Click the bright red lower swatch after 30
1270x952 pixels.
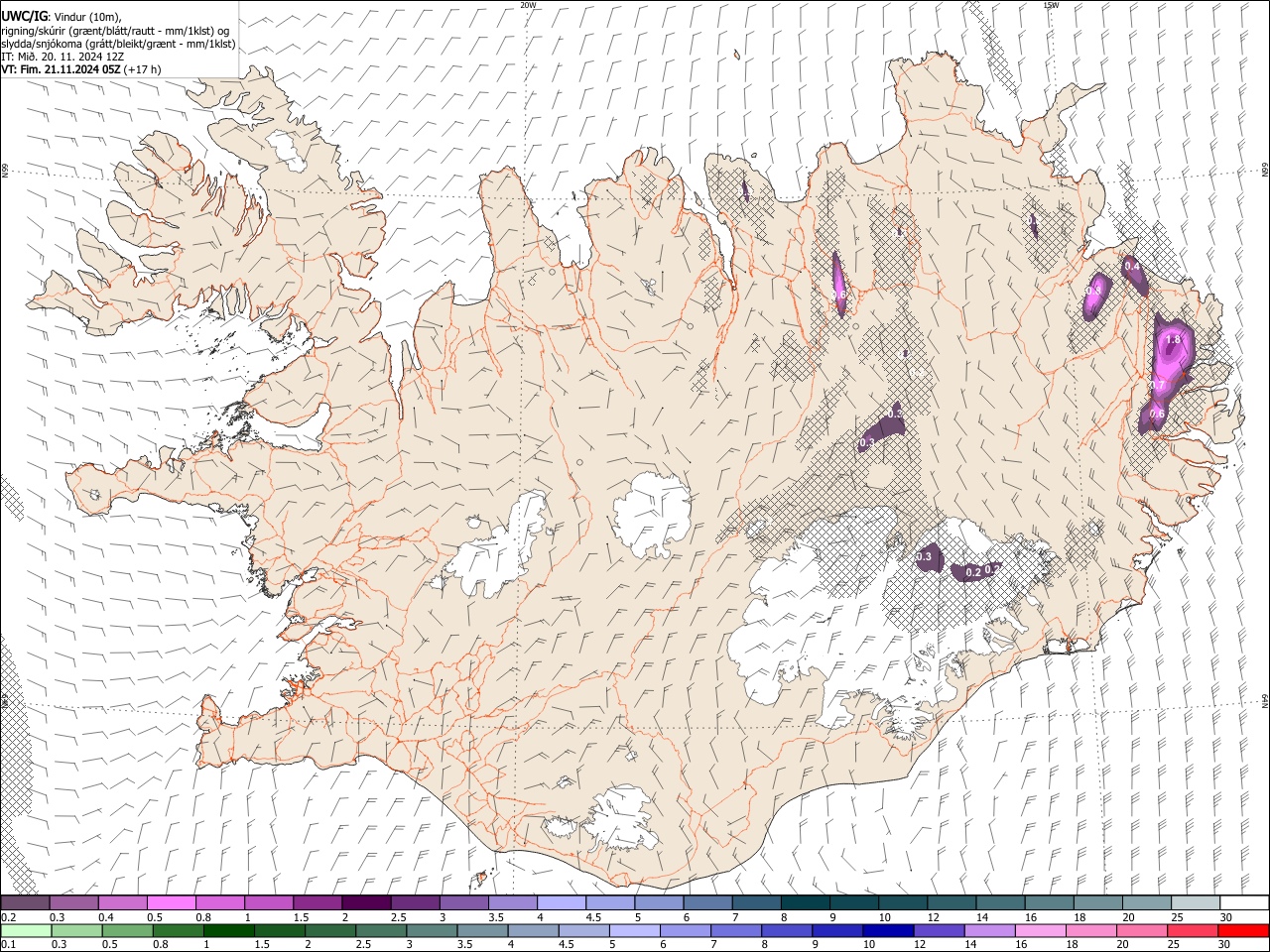pyautogui.click(x=1244, y=930)
